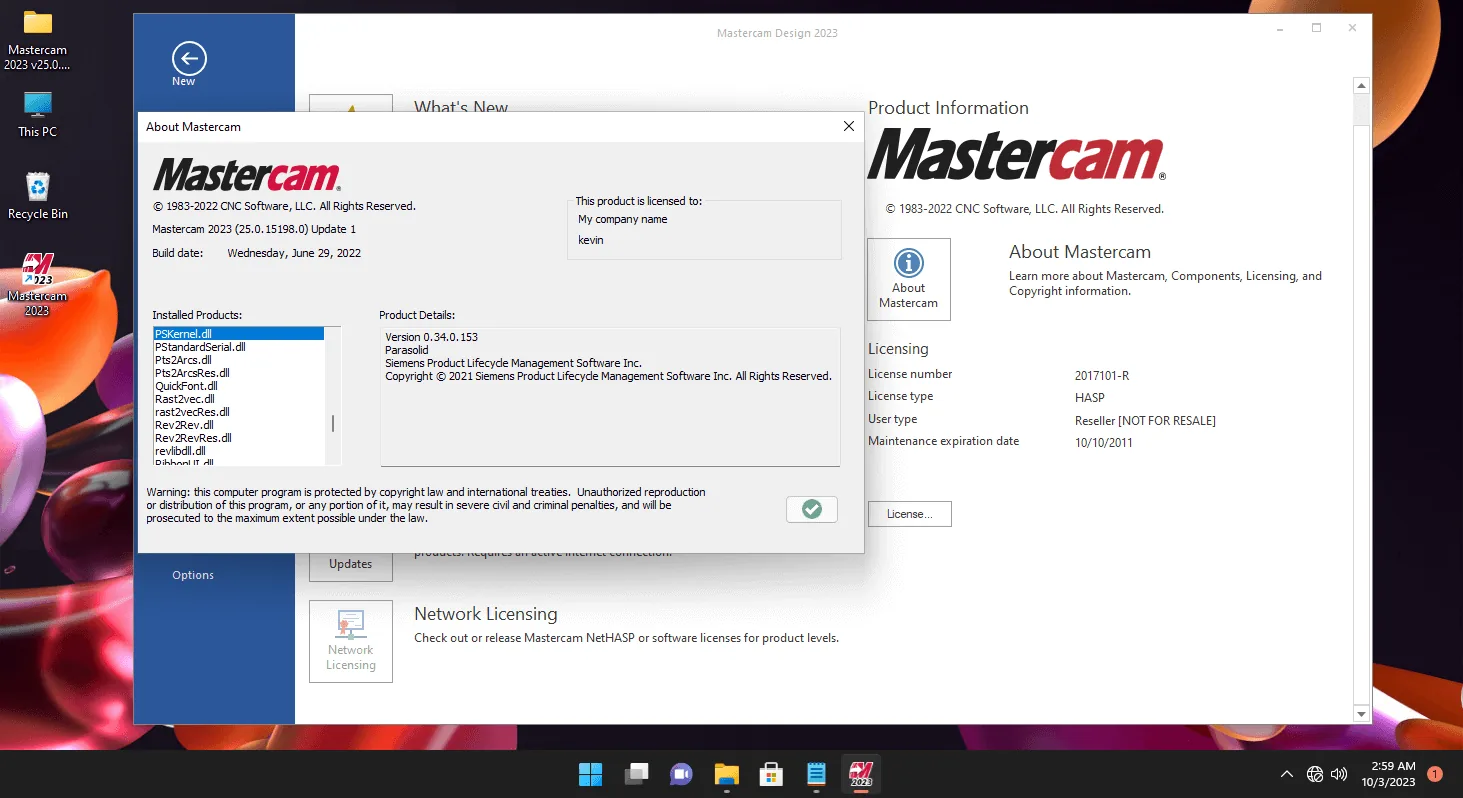Image resolution: width=1463 pixels, height=798 pixels.
Task: Open the Windows Start menu
Action: 590,774
